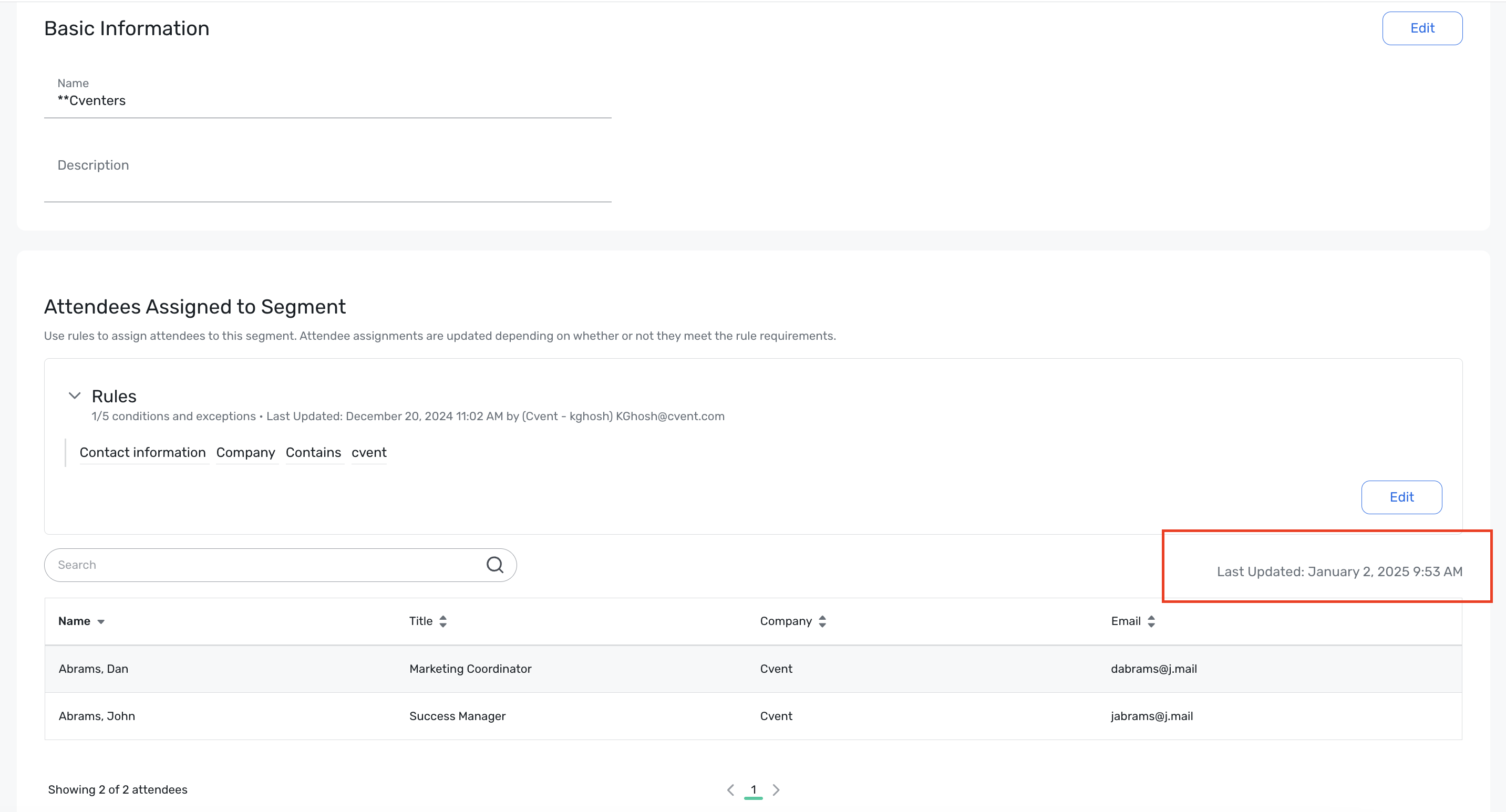Screen dimensions: 1506x812
Task: Select the Abrams, John row name
Action: point(97,716)
